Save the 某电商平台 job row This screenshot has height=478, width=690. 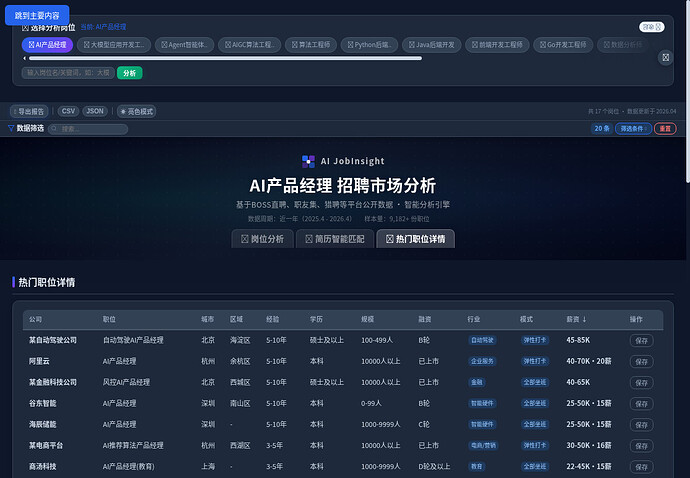tap(641, 446)
